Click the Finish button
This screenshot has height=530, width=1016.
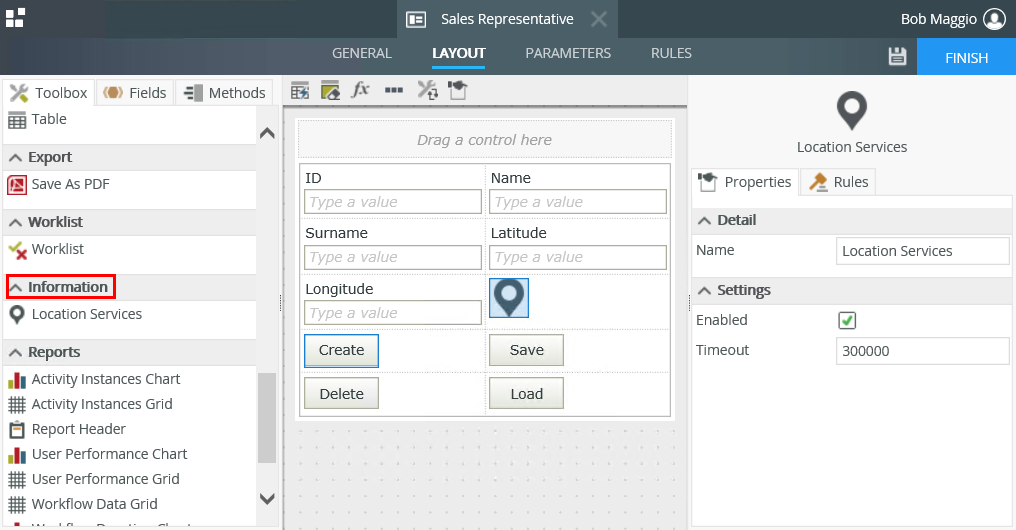click(966, 58)
